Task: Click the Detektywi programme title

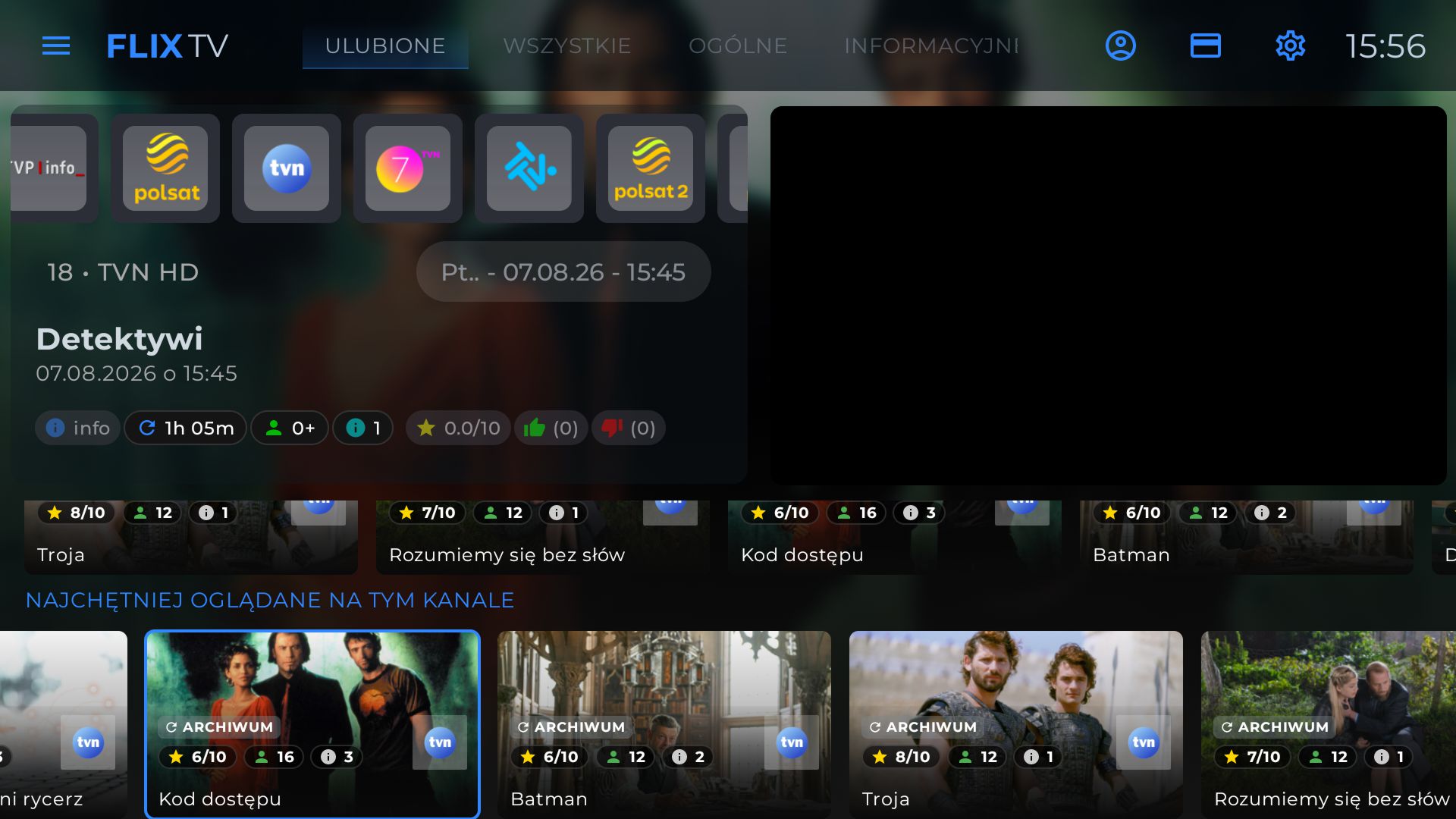Action: pyautogui.click(x=120, y=339)
